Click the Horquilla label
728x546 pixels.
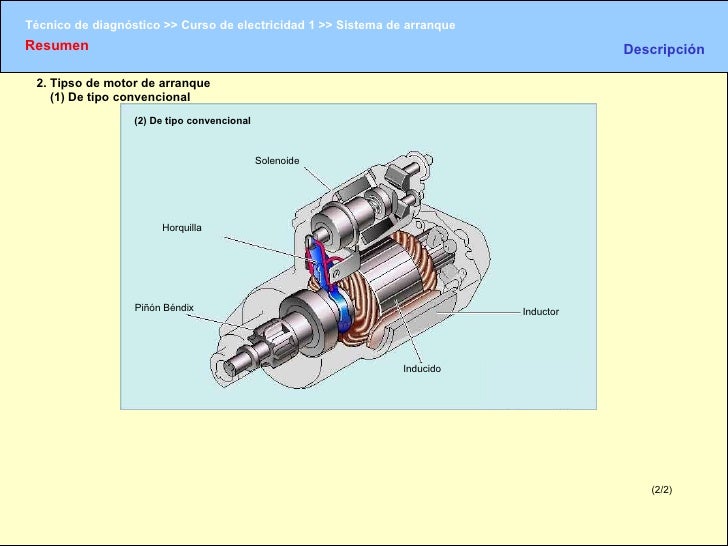point(182,228)
